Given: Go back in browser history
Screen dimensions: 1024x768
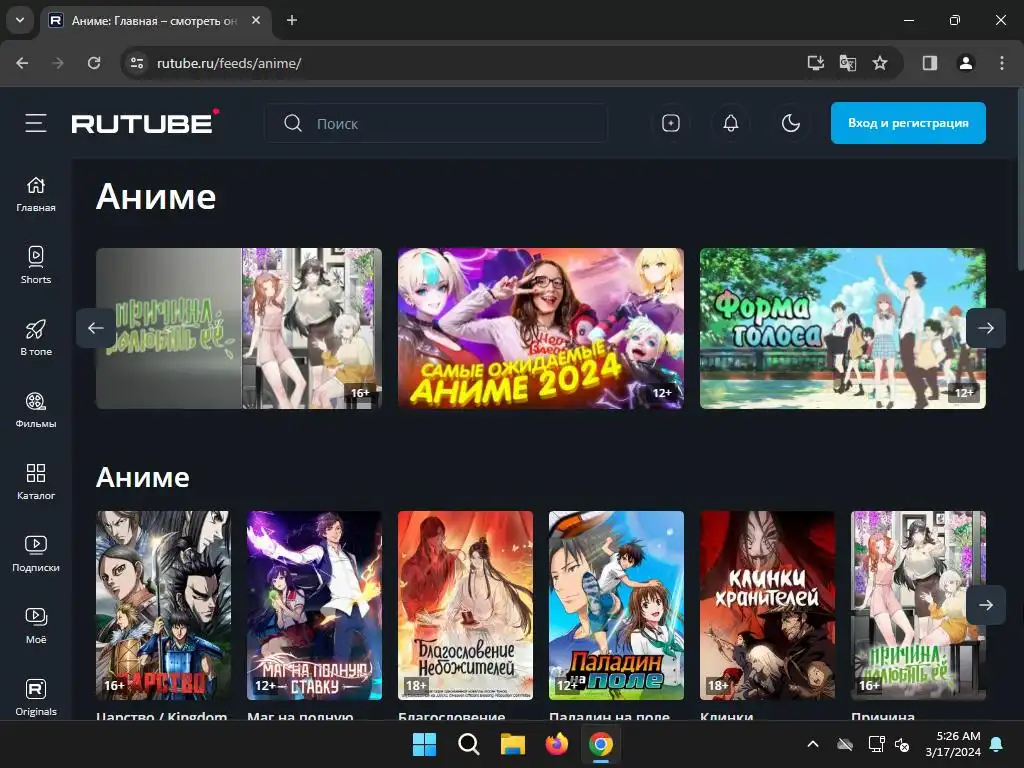Looking at the screenshot, I should [22, 63].
